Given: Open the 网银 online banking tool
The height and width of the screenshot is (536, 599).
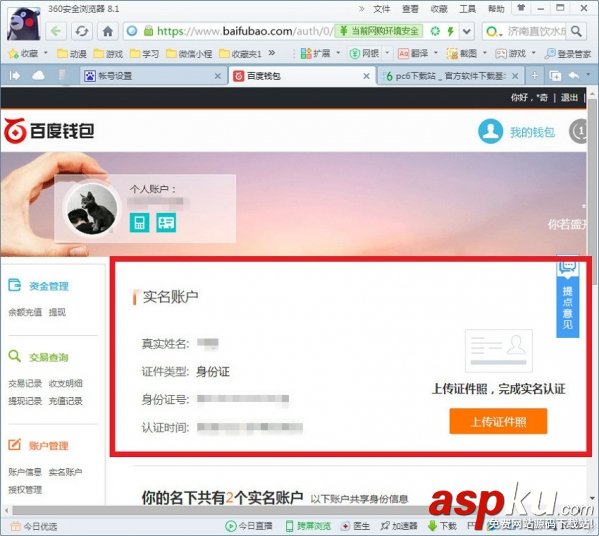Looking at the screenshot, I should click(x=364, y=53).
